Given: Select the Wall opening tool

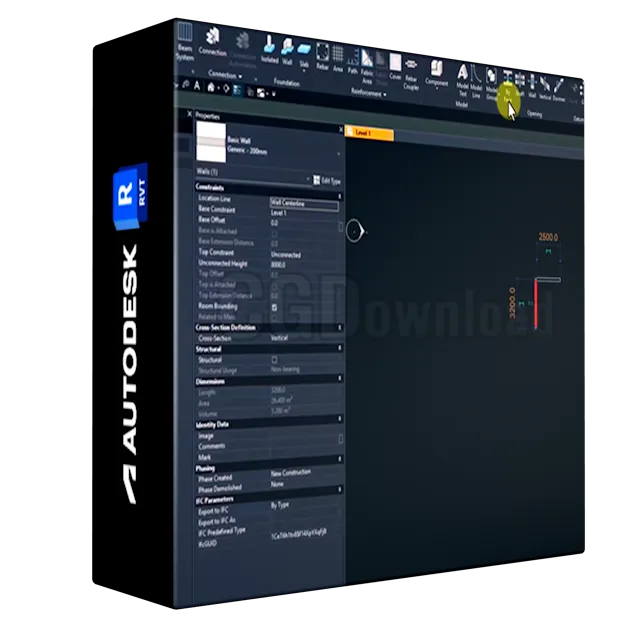Looking at the screenshot, I should click(x=532, y=86).
